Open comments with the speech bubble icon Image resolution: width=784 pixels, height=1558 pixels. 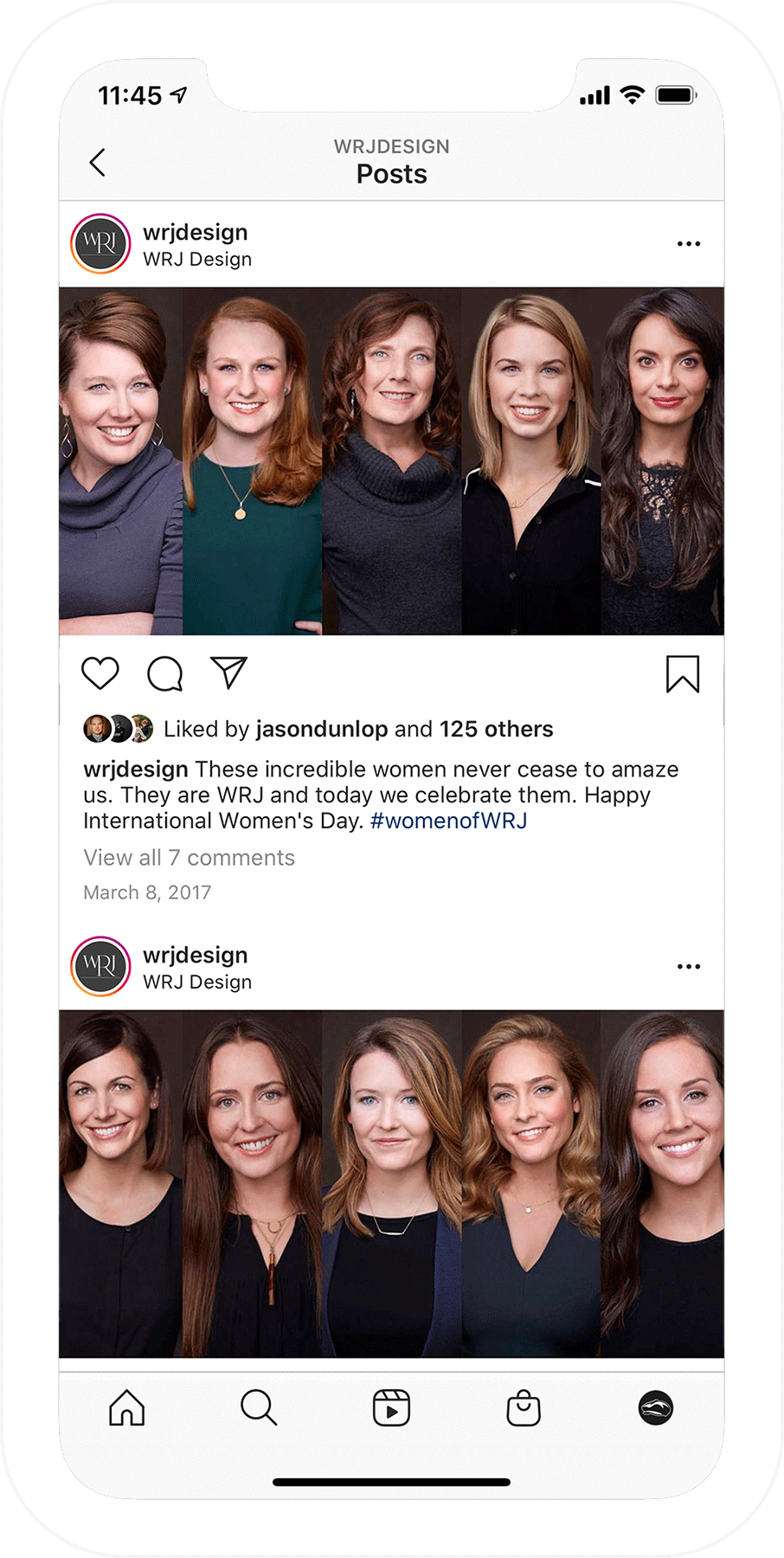(x=164, y=673)
